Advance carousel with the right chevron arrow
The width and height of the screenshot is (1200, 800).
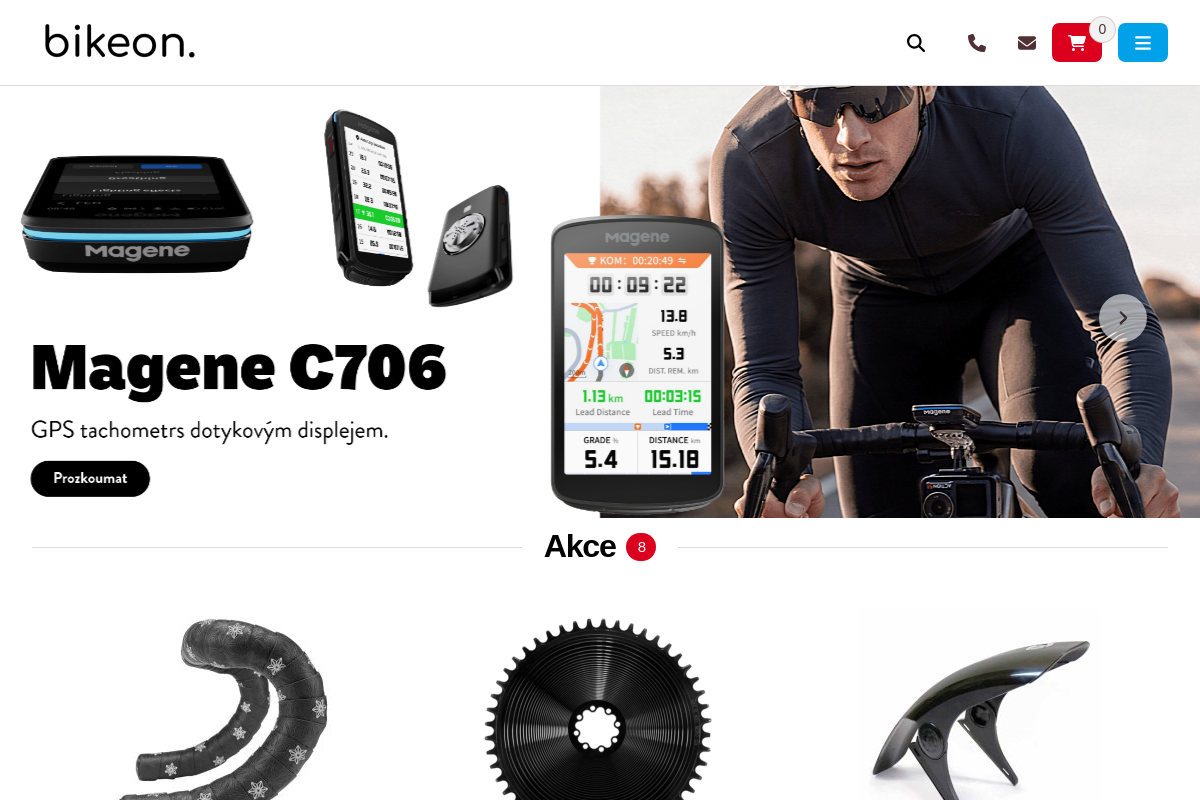point(1123,318)
